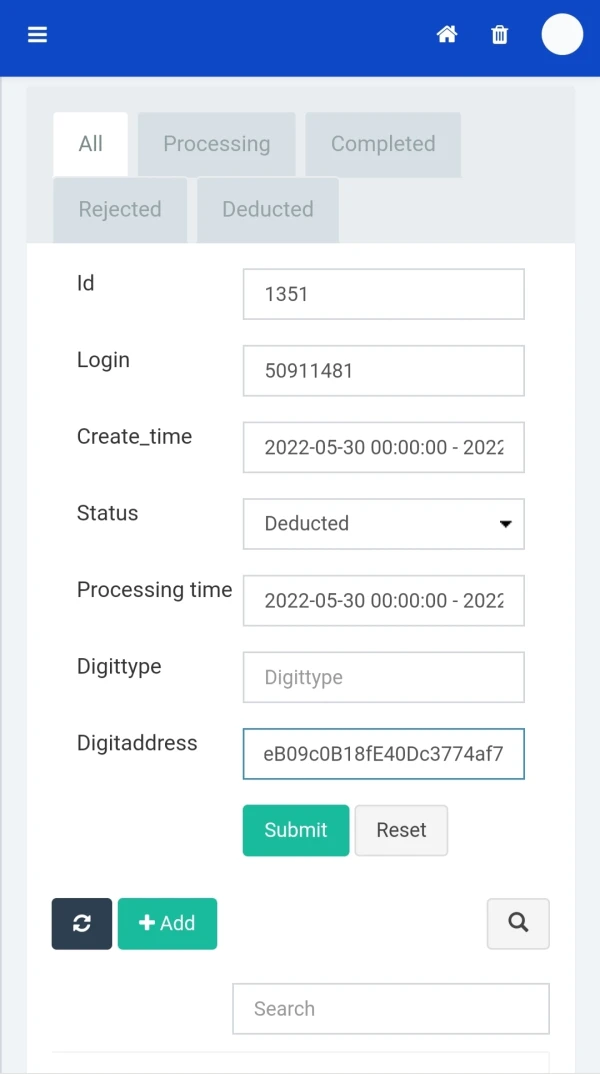Click the table Search box
Viewport: 600px width, 1074px height.
click(391, 1009)
